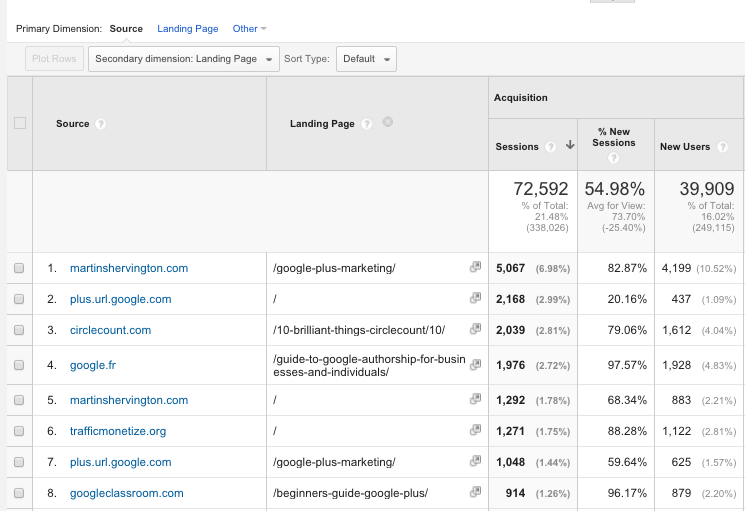Screen dimensions: 745x511
Task: Open the Sort Type Default dropdown
Action: 366,59
